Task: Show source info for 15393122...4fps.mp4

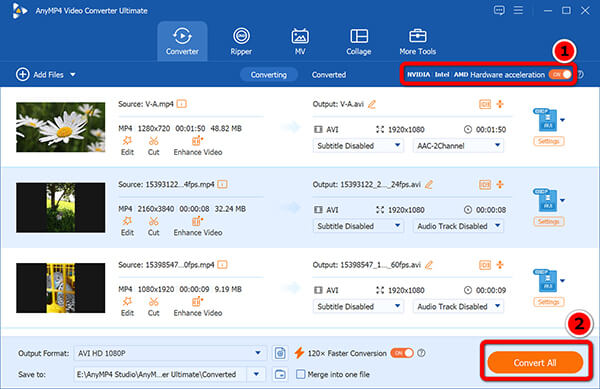Action: tap(222, 184)
